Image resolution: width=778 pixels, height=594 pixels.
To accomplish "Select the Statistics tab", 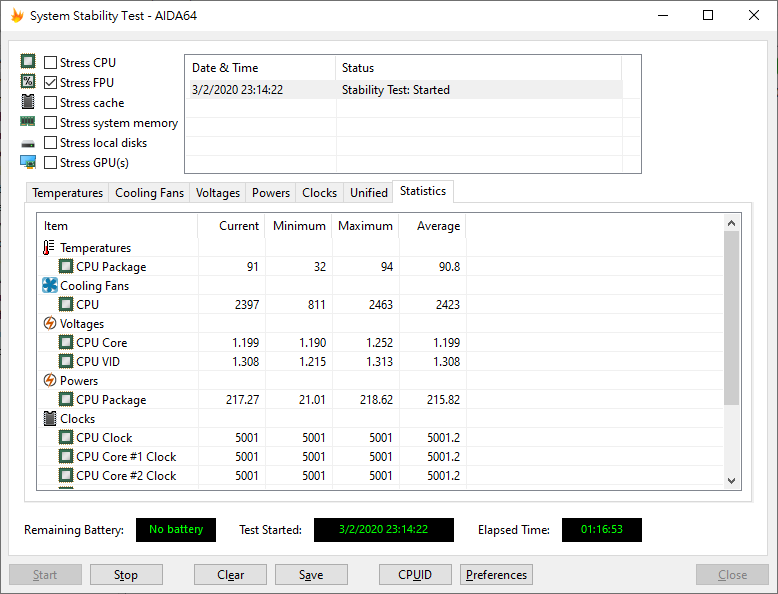I will point(423,191).
